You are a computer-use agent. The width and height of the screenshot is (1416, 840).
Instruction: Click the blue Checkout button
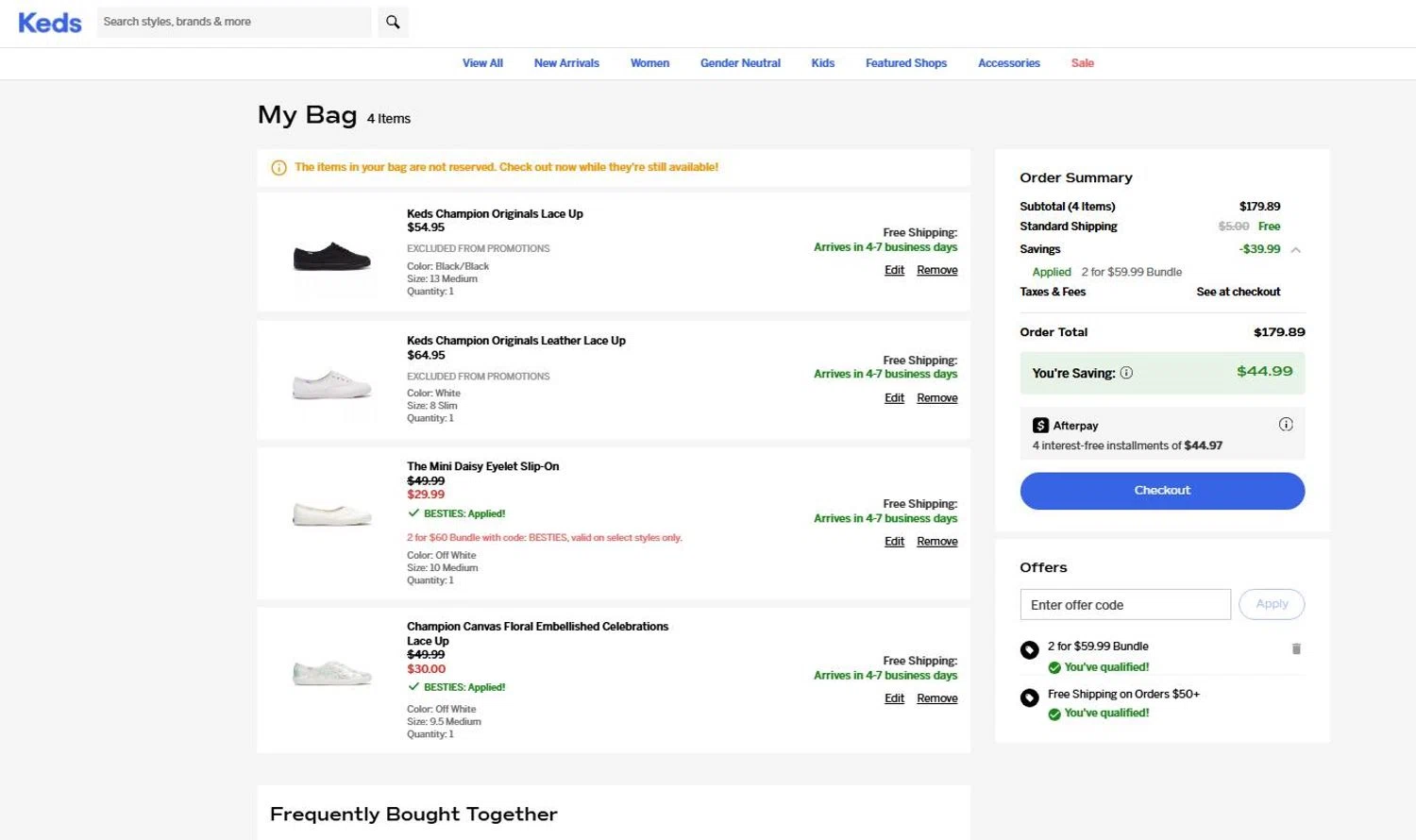(1162, 491)
